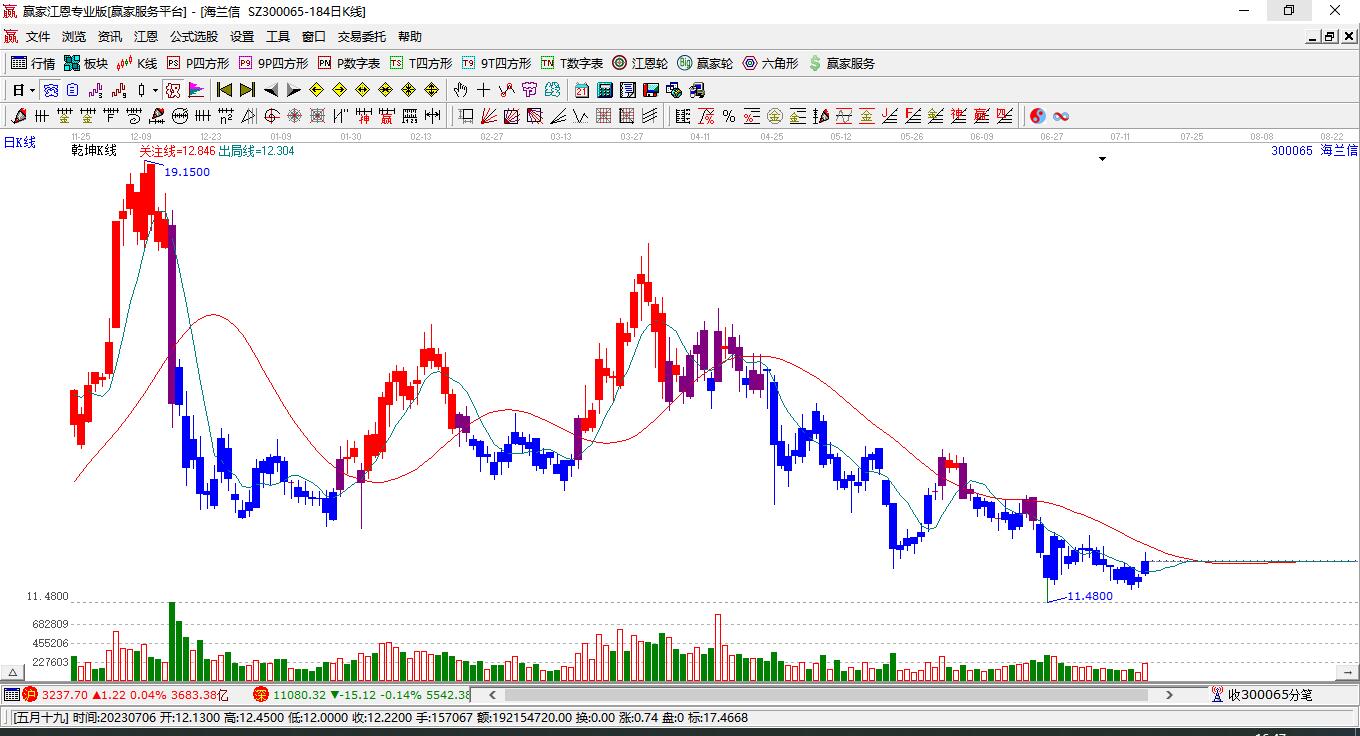Image resolution: width=1360 pixels, height=736 pixels.
Task: Jump to first bar icon
Action: click(x=225, y=90)
